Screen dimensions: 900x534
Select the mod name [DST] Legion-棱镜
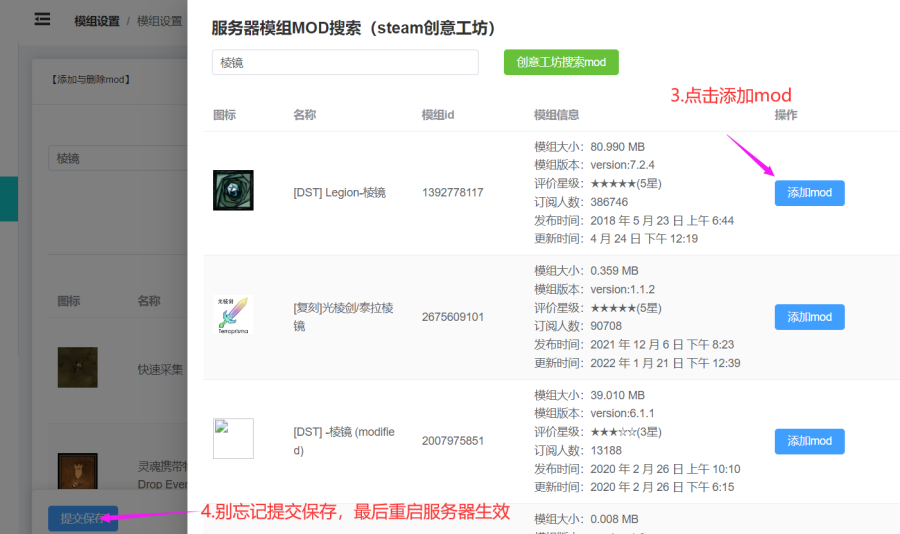(x=339, y=192)
